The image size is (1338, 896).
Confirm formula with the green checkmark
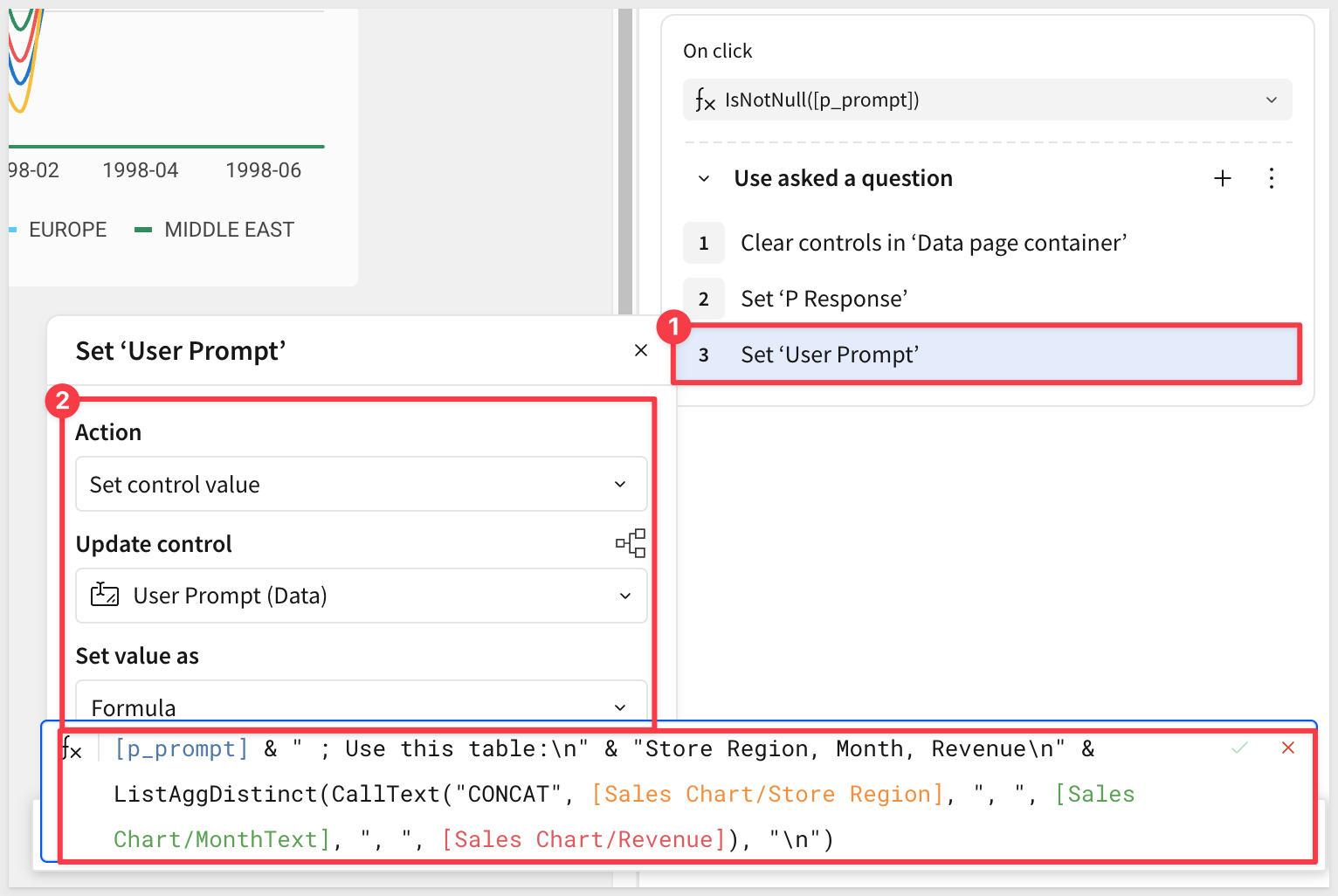tap(1239, 748)
